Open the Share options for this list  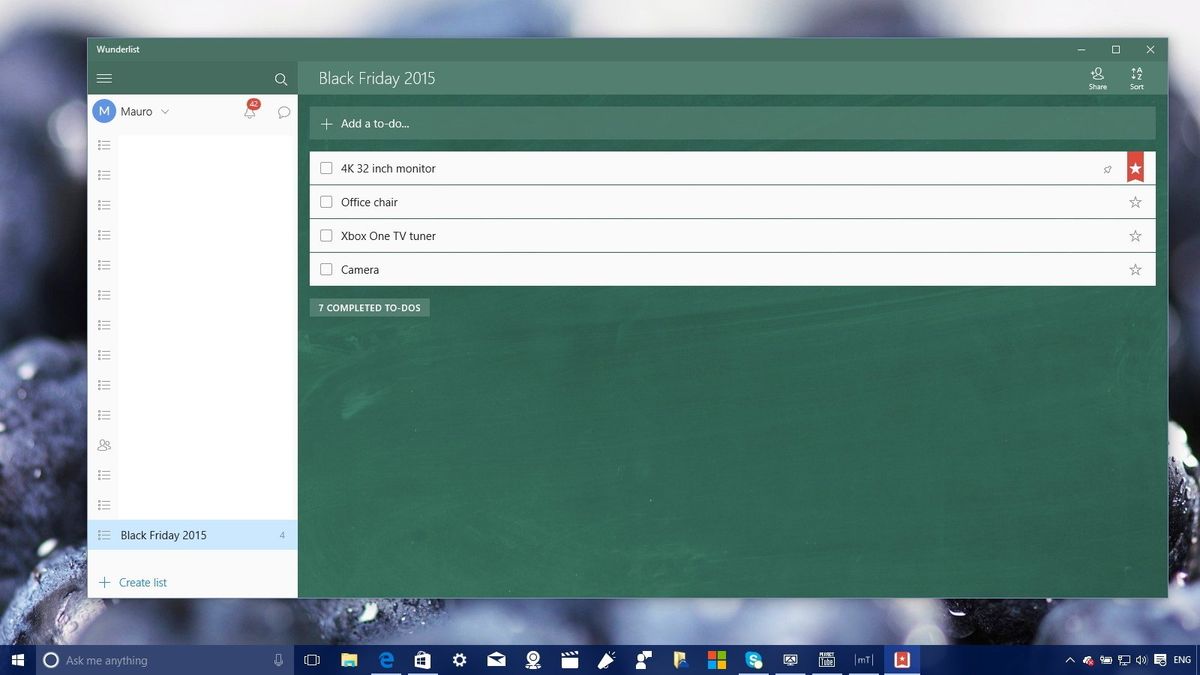tap(1097, 76)
